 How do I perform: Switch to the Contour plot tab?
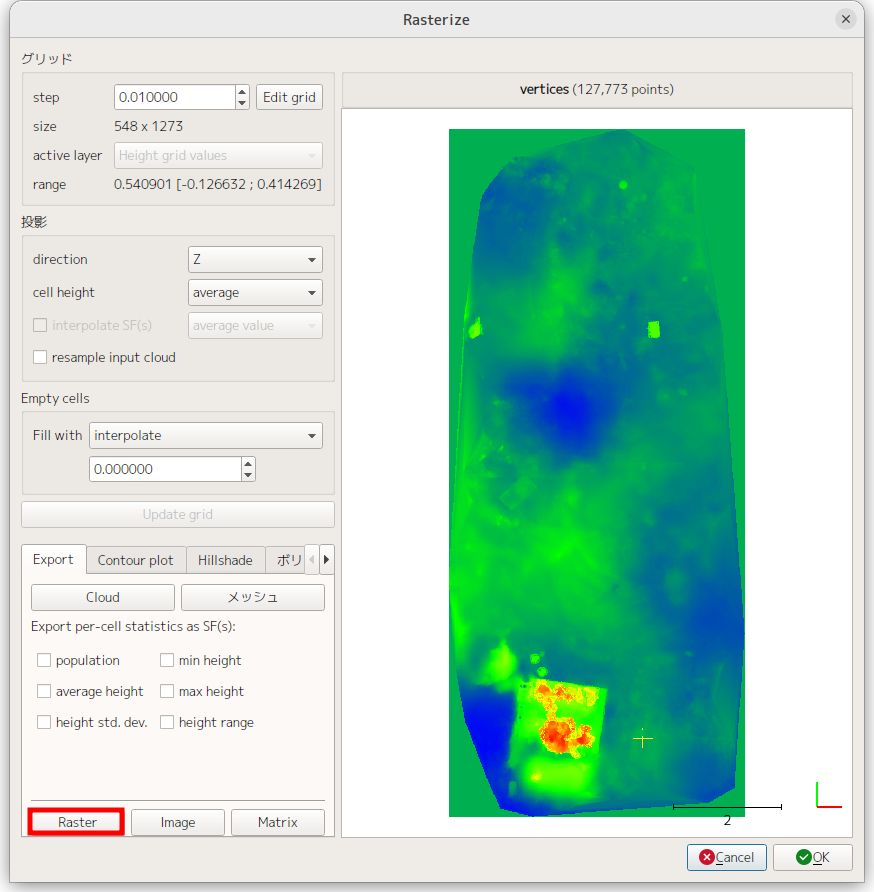point(135,559)
